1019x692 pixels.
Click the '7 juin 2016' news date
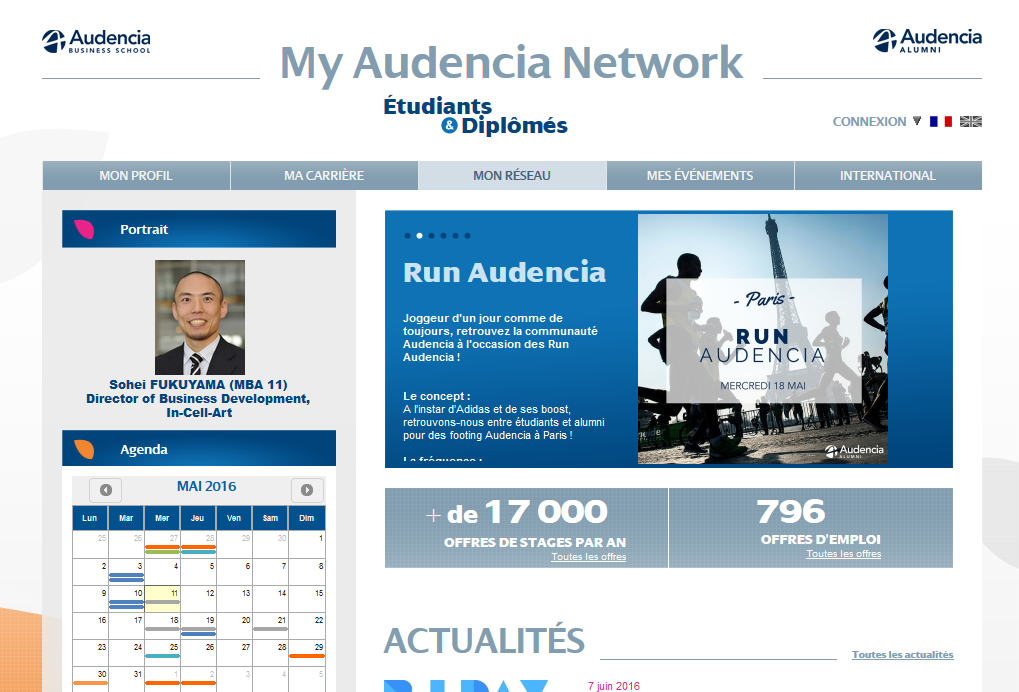[613, 686]
